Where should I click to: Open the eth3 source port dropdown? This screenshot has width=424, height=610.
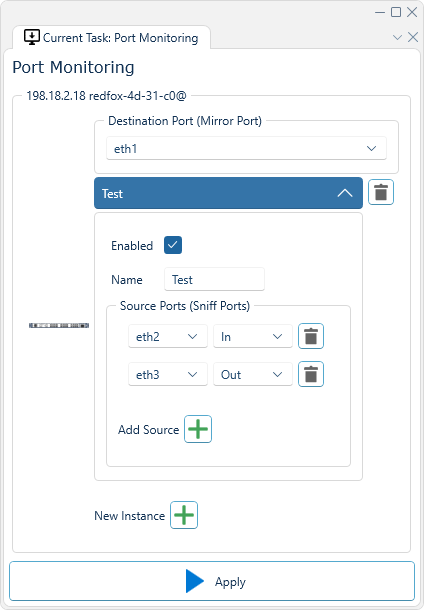click(168, 374)
